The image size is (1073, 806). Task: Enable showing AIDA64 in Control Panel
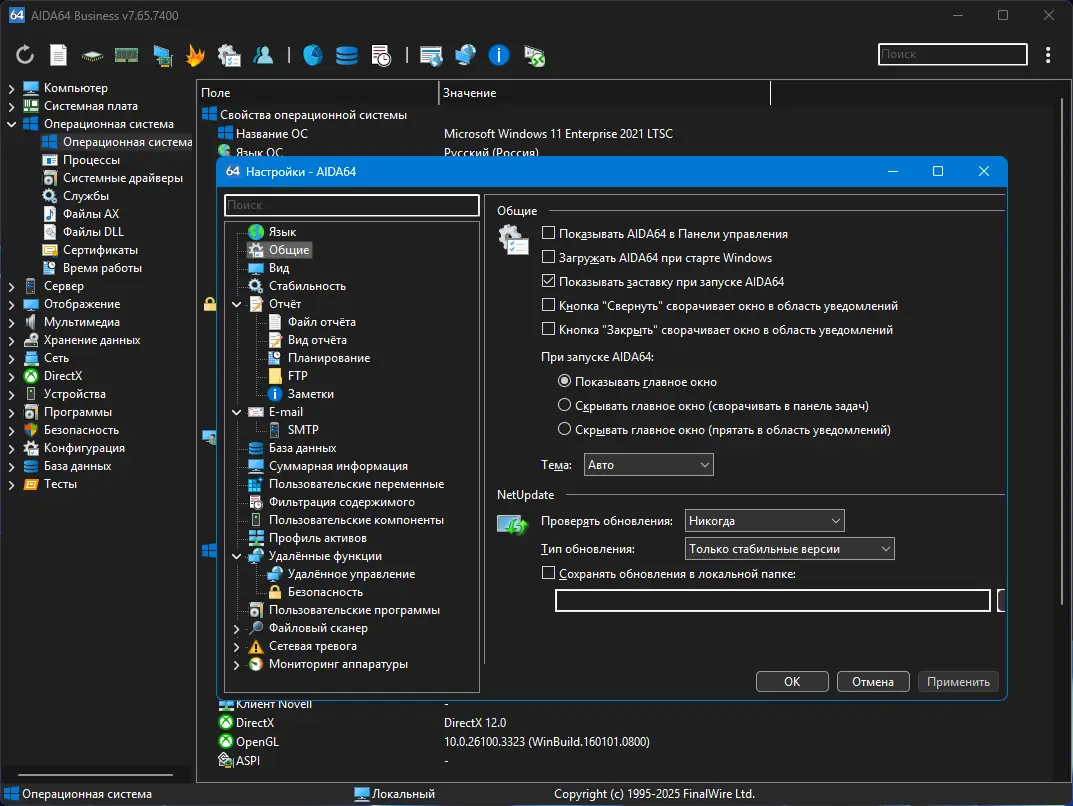click(x=548, y=234)
